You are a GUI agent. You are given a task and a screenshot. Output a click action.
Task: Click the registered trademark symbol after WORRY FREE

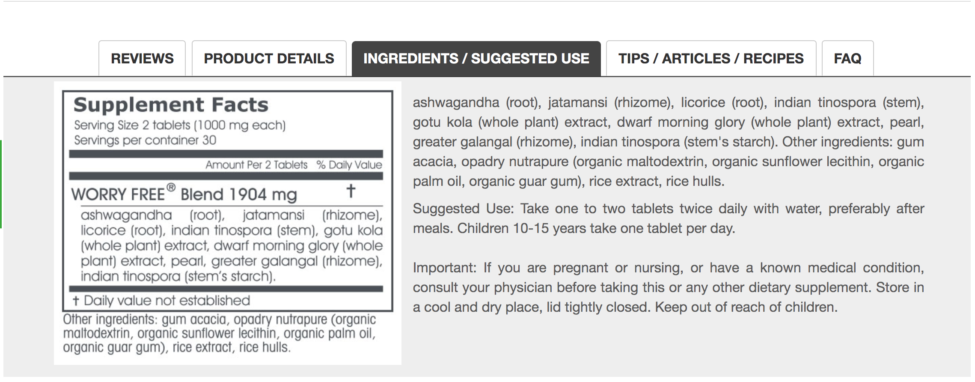[171, 187]
